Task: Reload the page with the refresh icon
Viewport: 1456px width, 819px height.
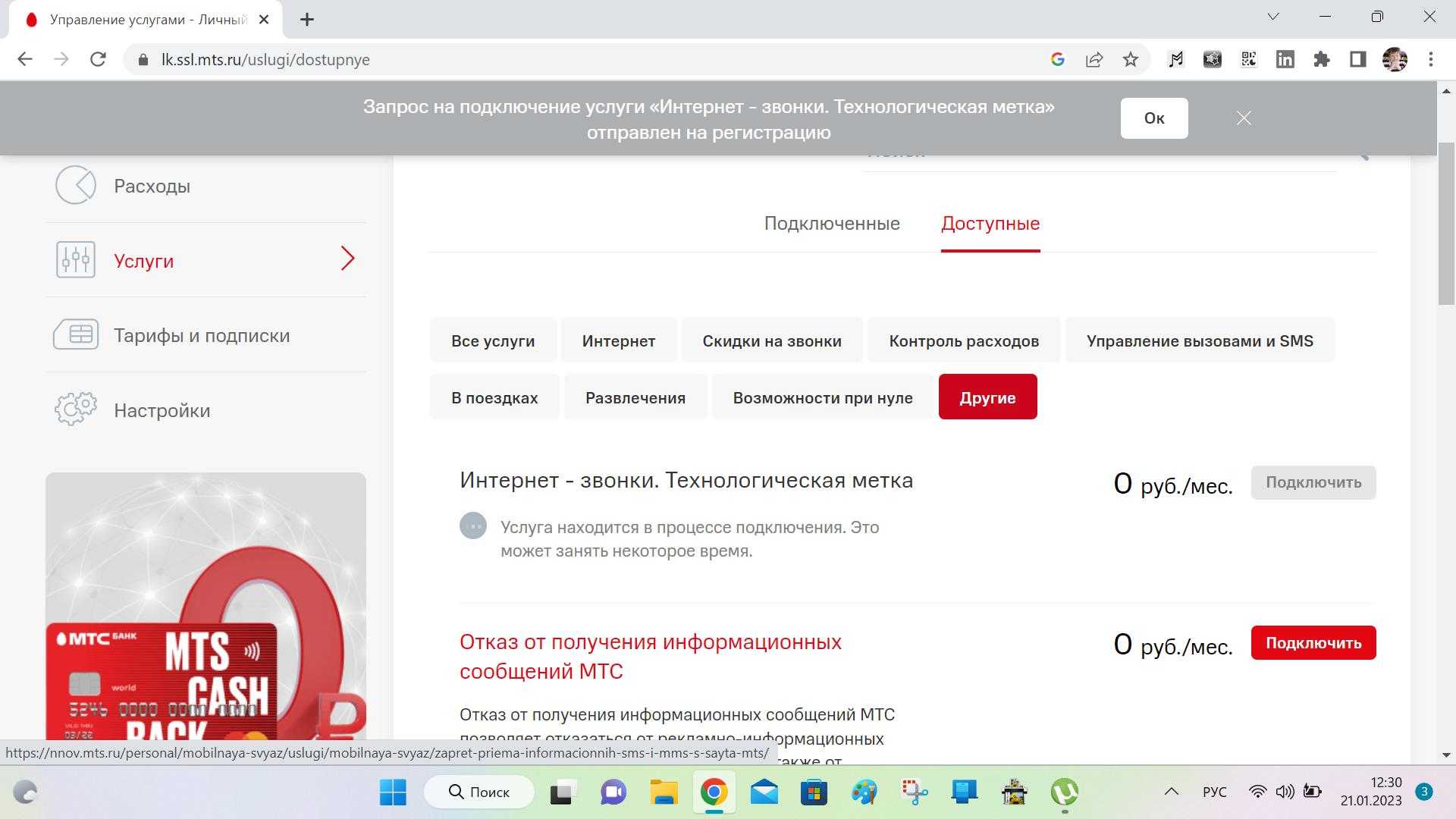Action: point(98,59)
